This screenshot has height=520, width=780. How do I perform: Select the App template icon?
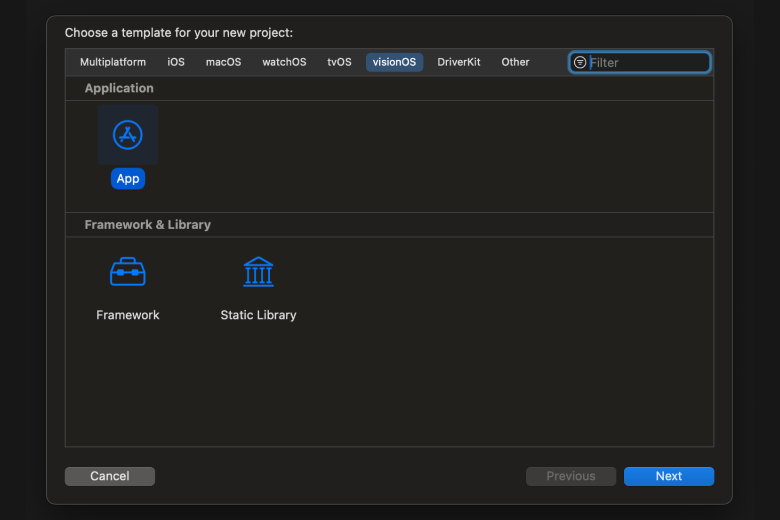click(x=128, y=135)
